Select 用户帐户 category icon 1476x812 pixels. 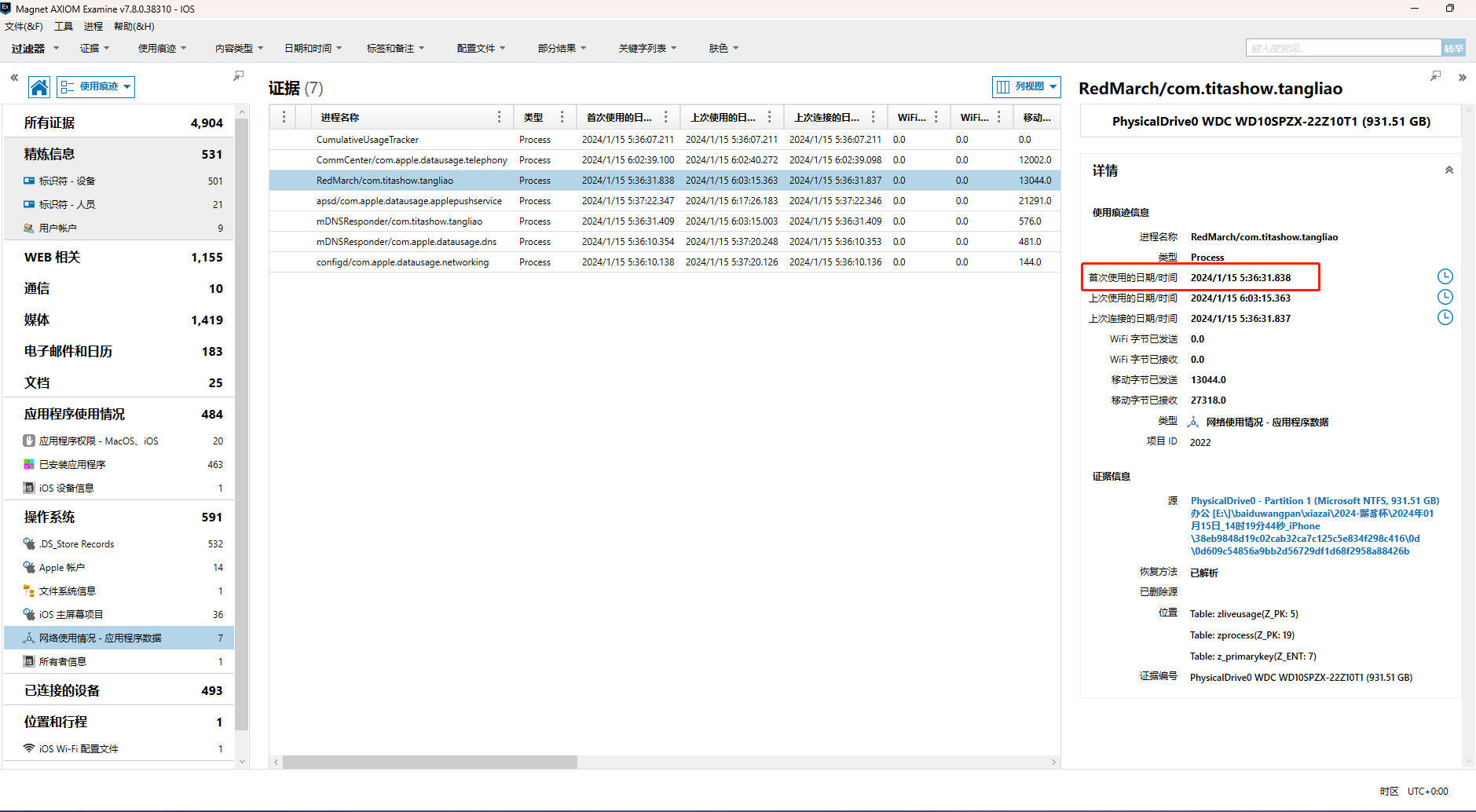[x=29, y=228]
